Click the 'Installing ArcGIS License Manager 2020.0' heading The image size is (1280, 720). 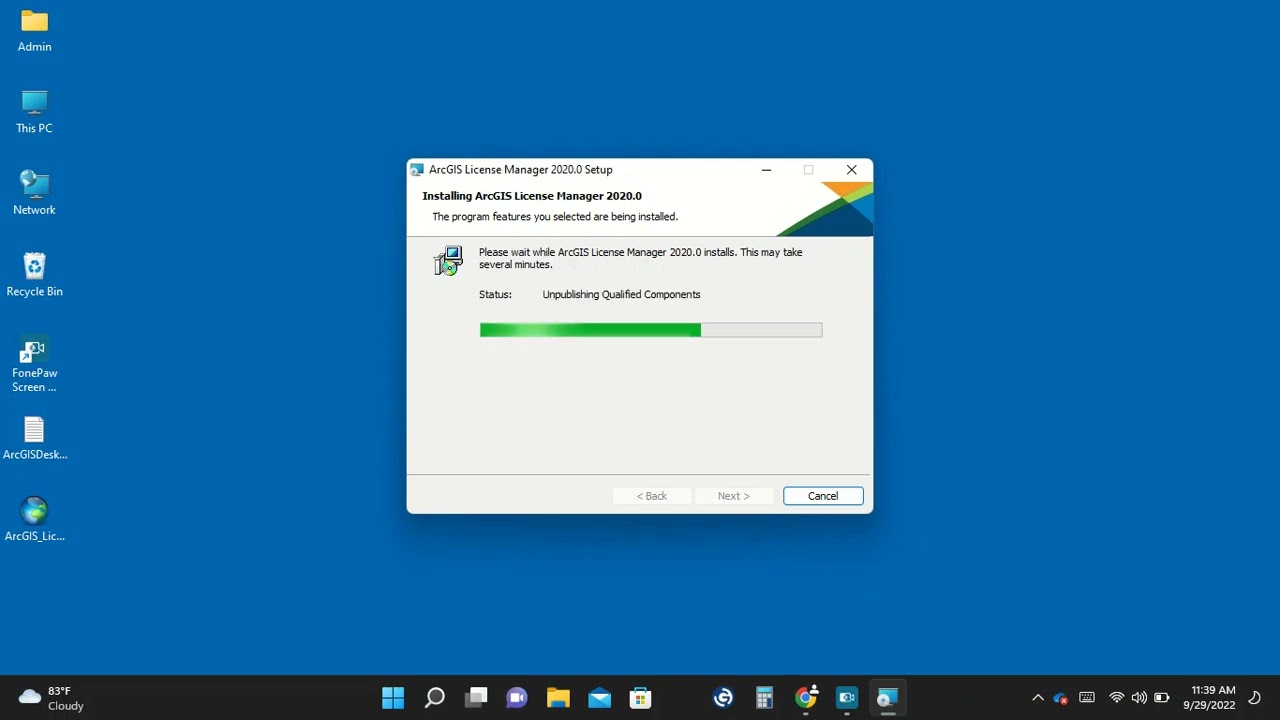(x=532, y=196)
